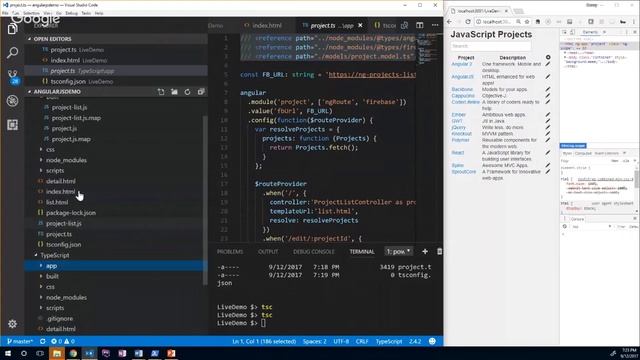The width and height of the screenshot is (640, 360).
Task: Open editor more actions menu
Action: coord(435,25)
